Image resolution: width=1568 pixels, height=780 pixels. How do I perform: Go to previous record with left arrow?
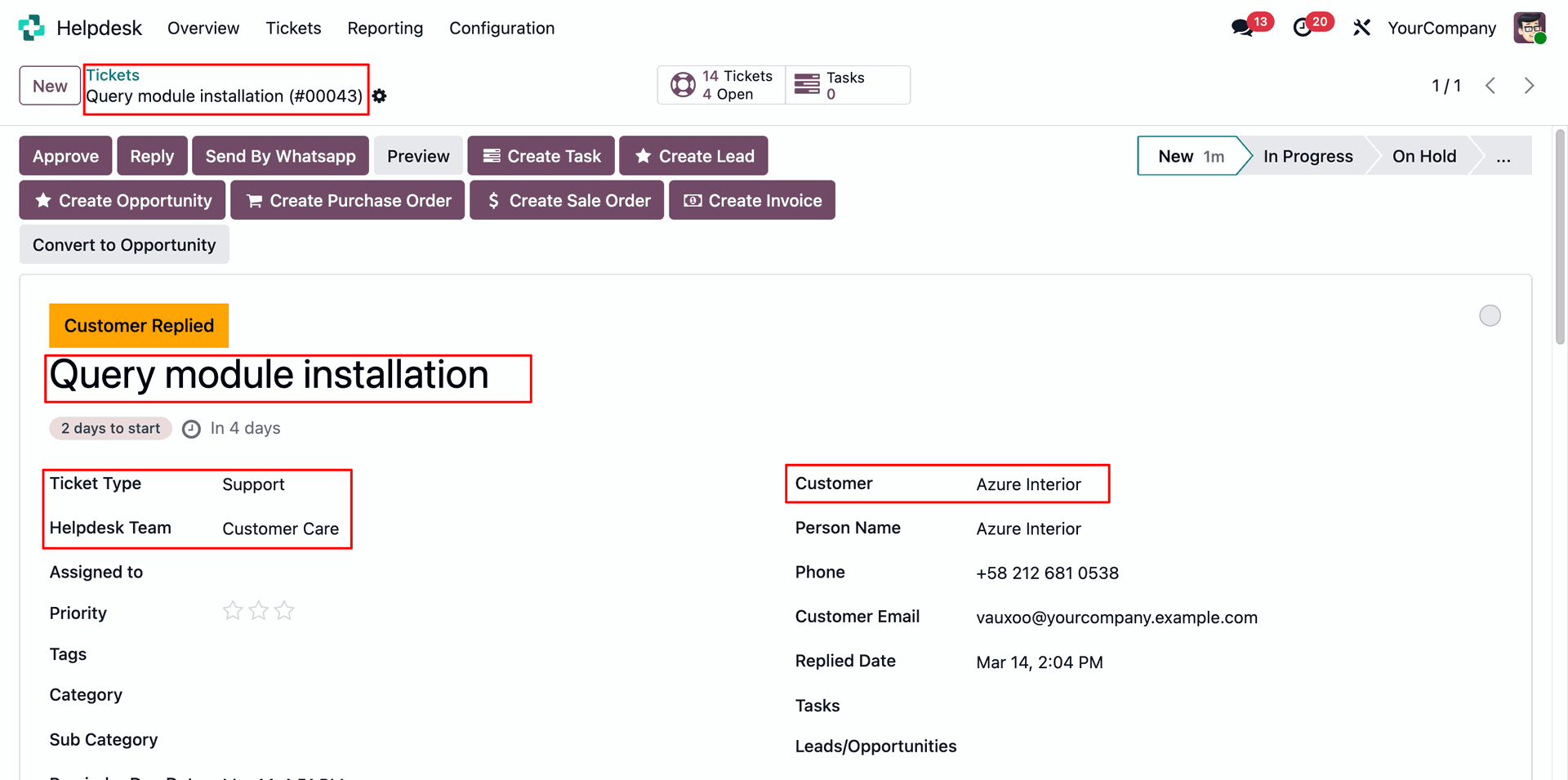coord(1490,86)
